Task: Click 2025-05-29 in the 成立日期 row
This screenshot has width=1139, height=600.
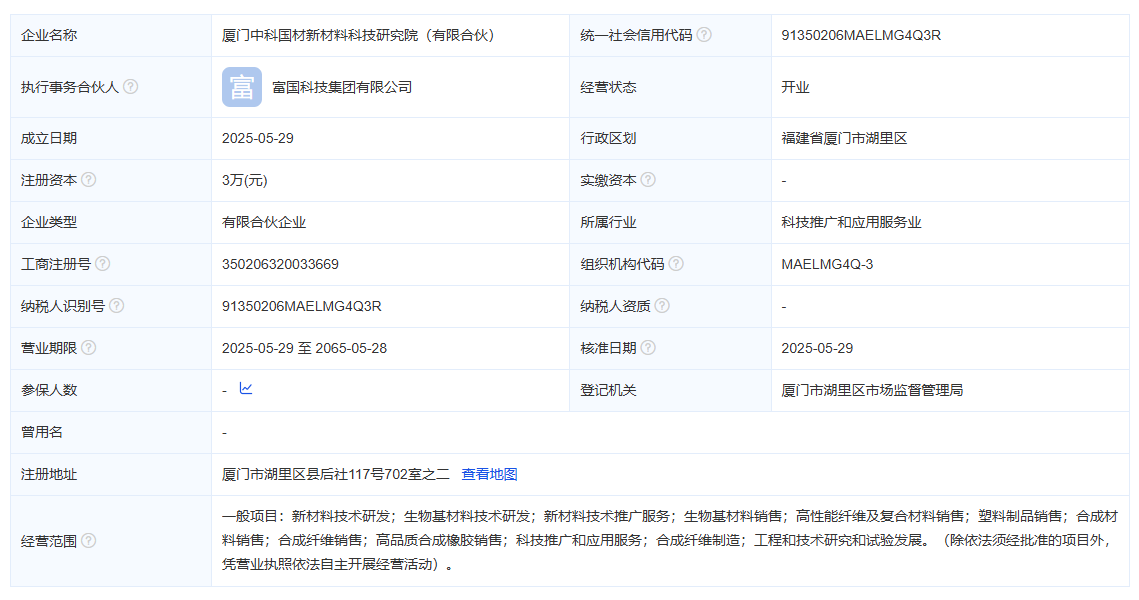Action: coord(258,138)
